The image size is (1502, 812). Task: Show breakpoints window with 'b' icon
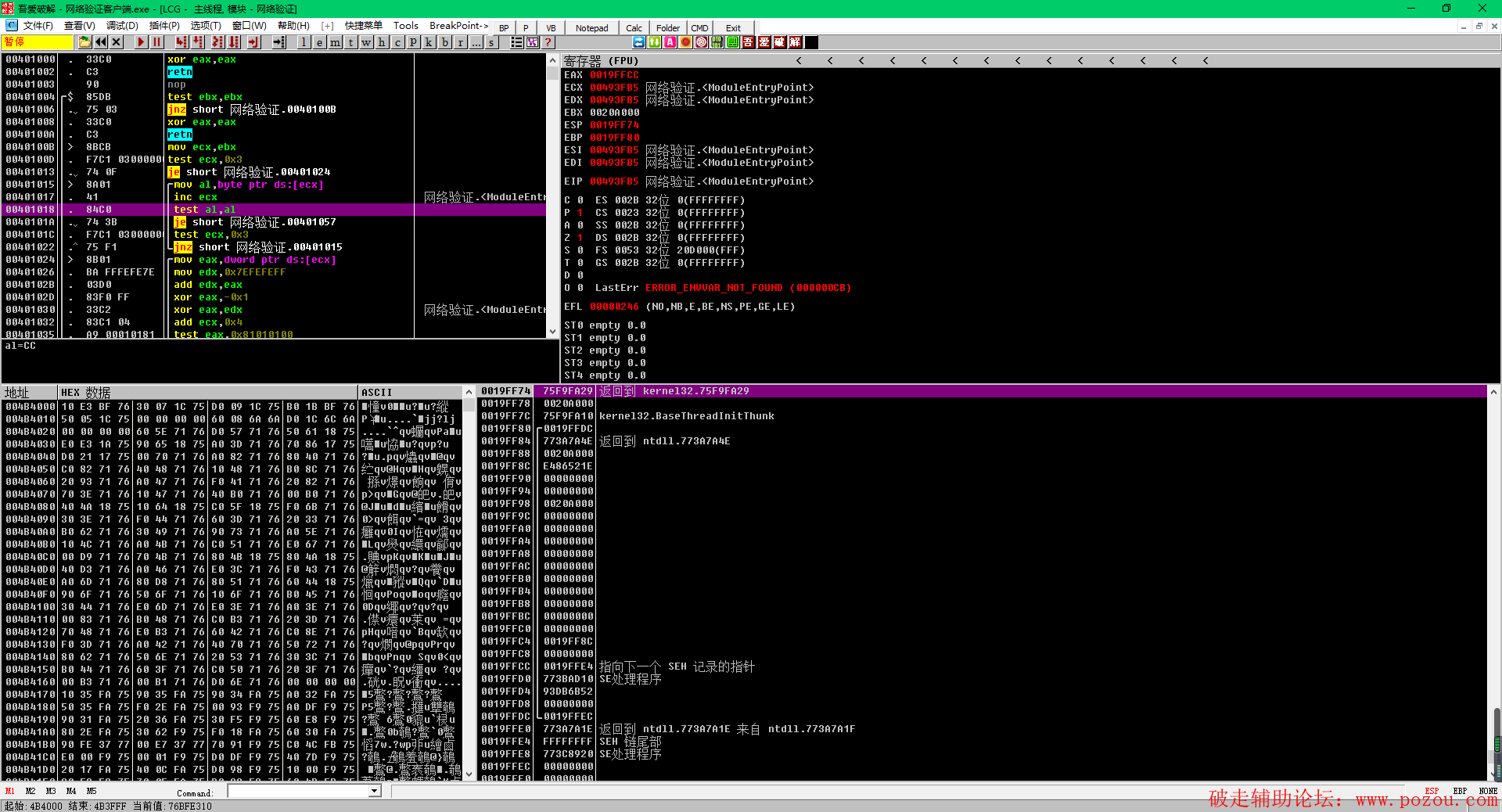point(444,42)
